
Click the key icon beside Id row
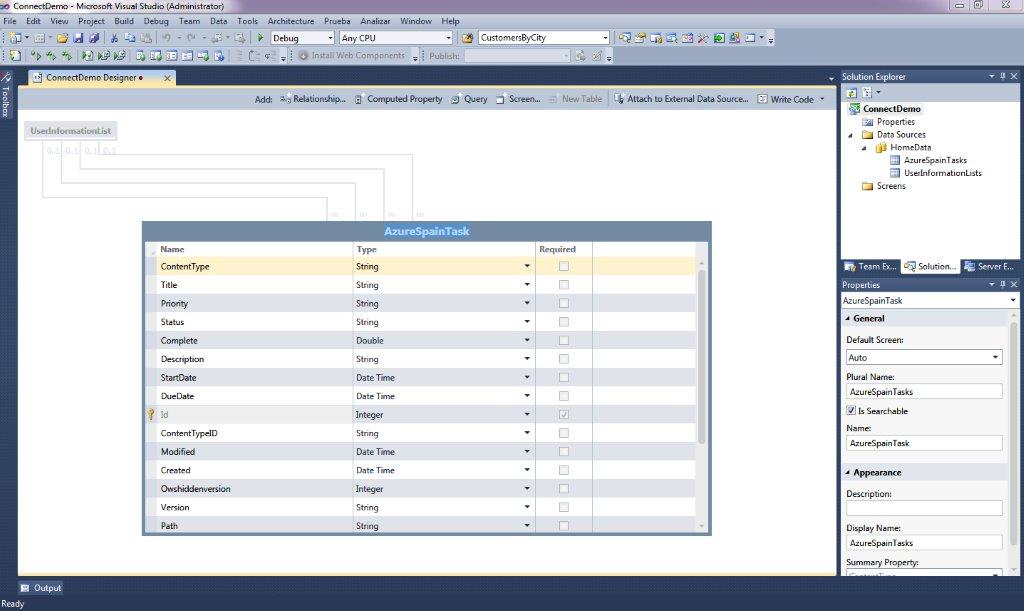[151, 415]
